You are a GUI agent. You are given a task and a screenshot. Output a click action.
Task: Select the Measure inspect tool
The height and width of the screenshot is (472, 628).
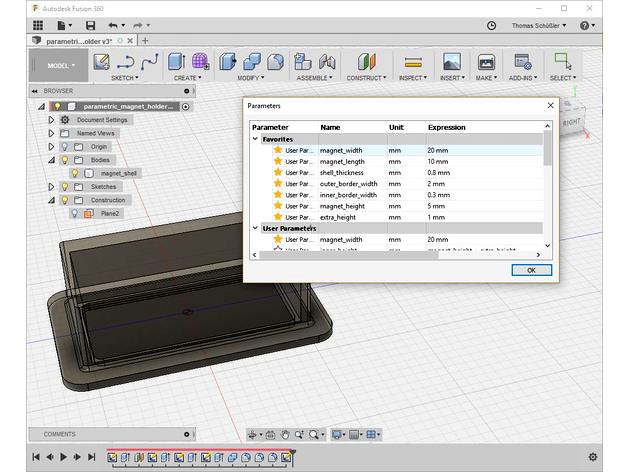(413, 62)
